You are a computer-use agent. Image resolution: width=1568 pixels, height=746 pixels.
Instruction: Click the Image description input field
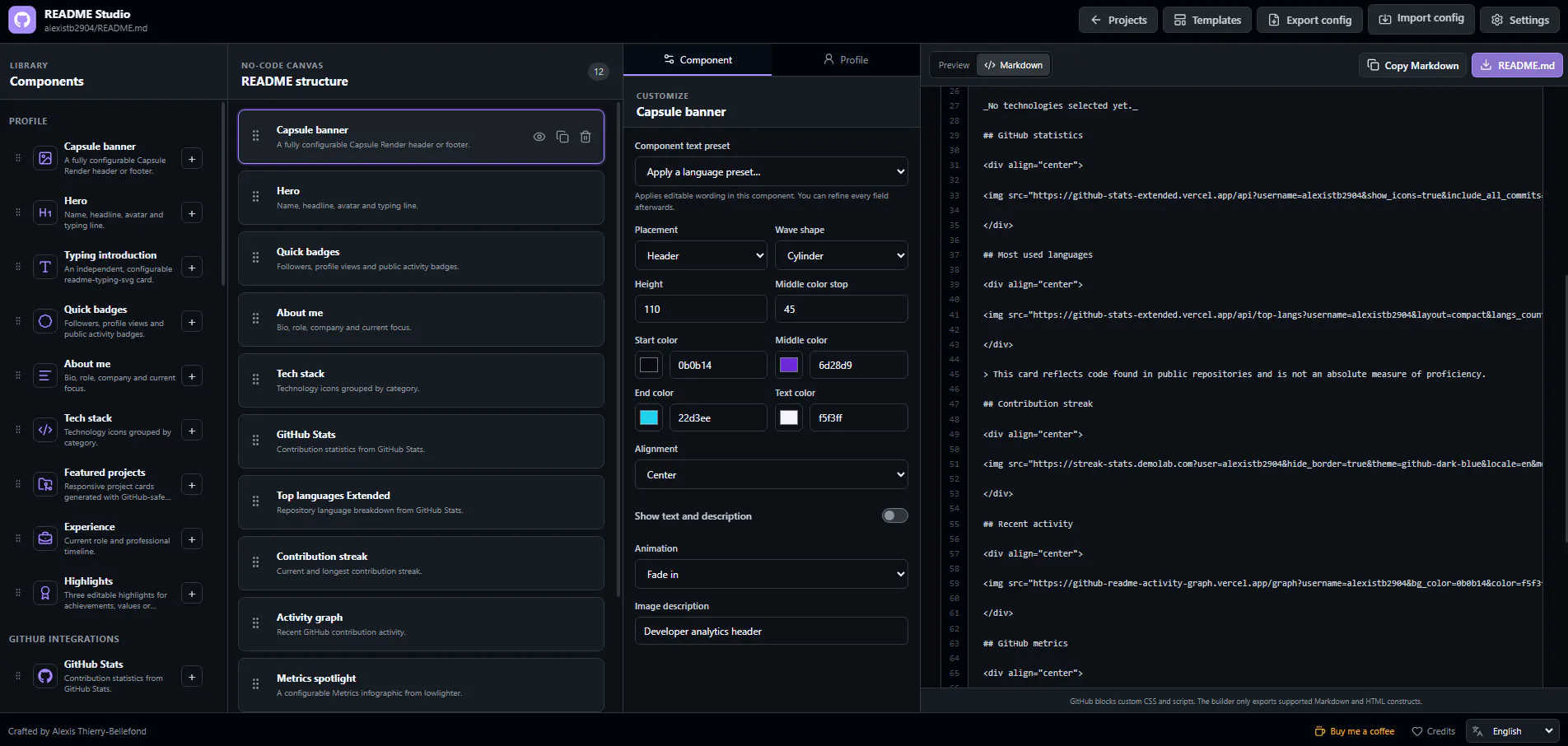click(772, 631)
